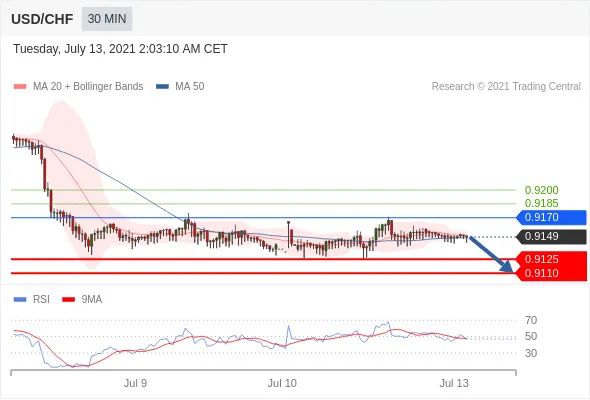Click the MA 20 + Bollinger Bands legend swatch

click(20, 87)
